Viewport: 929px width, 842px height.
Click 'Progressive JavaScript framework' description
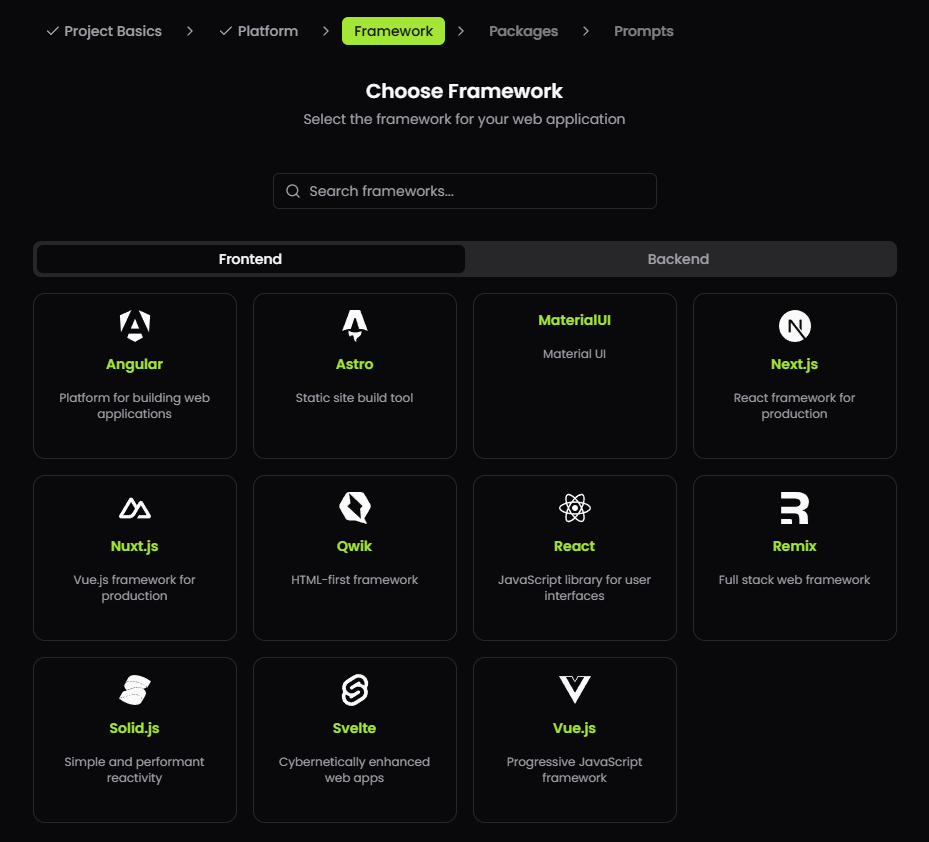[574, 770]
